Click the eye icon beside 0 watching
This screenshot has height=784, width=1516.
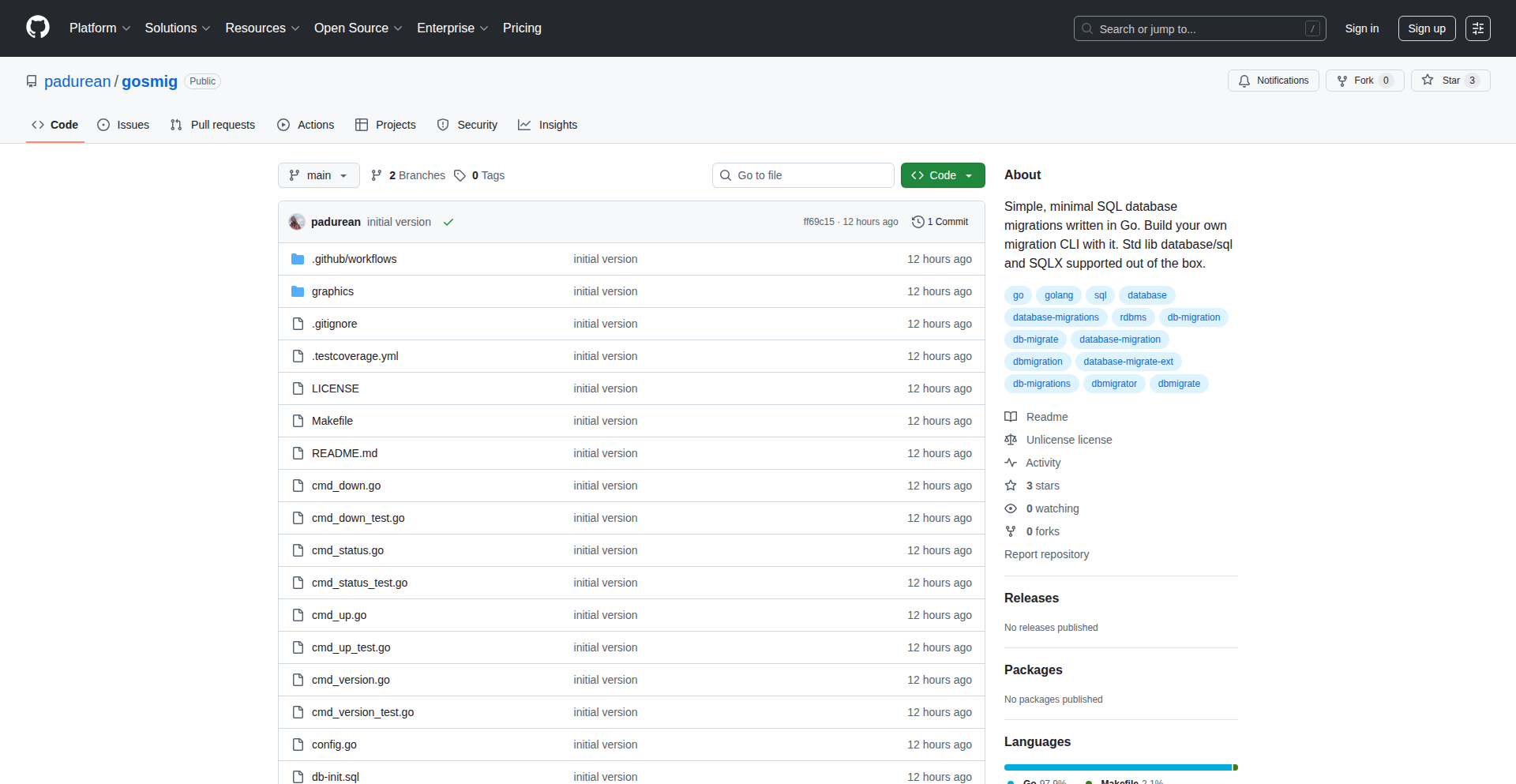coord(1011,508)
